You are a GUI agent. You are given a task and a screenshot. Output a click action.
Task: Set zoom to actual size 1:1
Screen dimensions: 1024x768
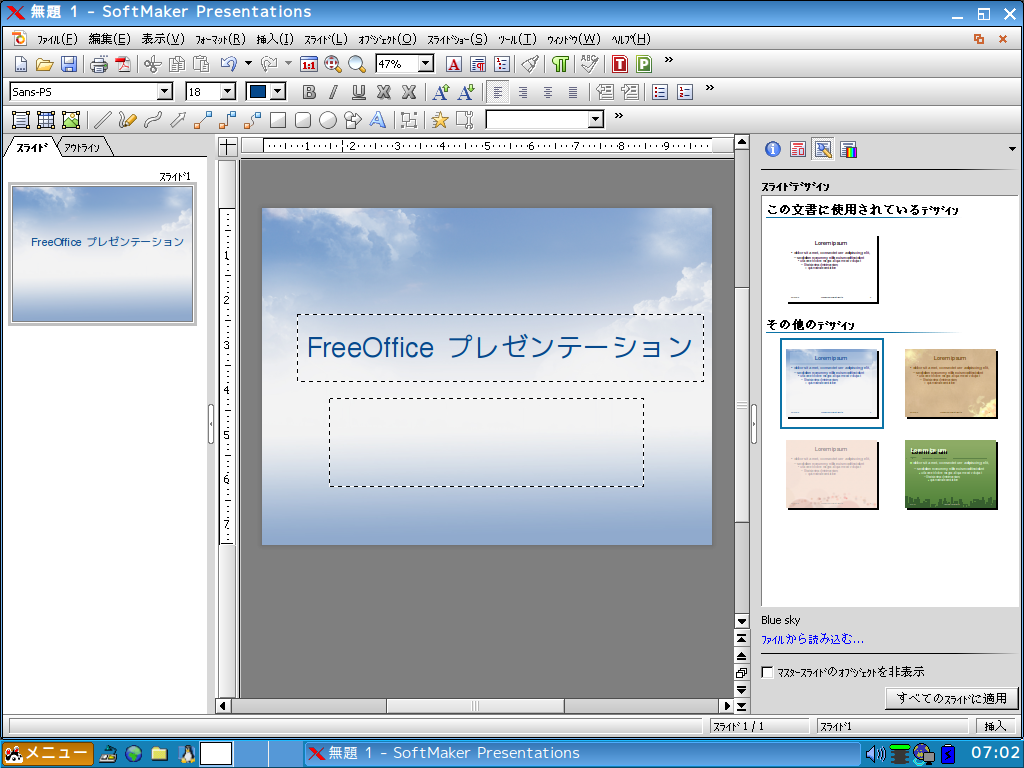click(308, 64)
